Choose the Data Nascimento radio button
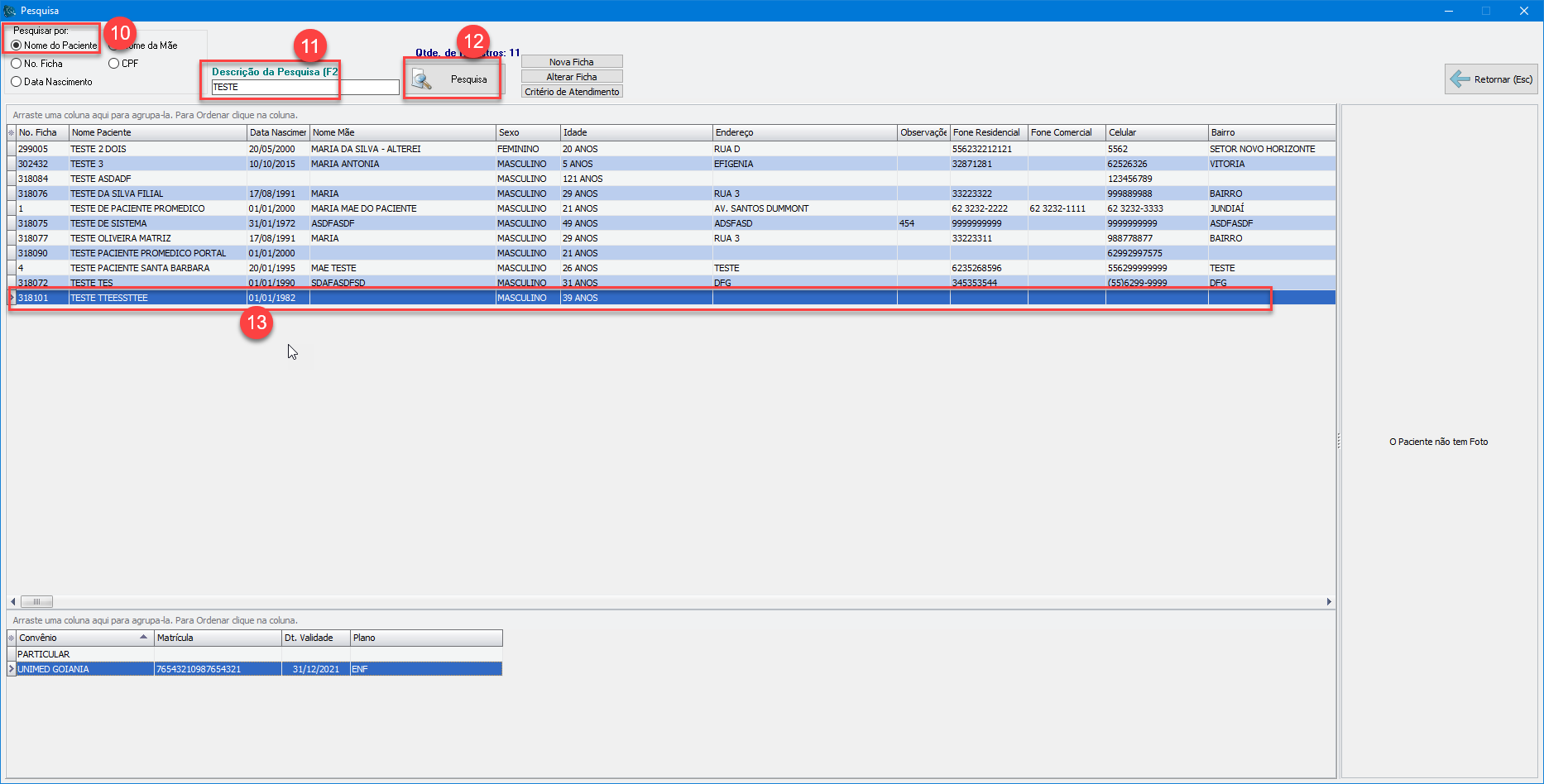1544x784 pixels. (17, 82)
